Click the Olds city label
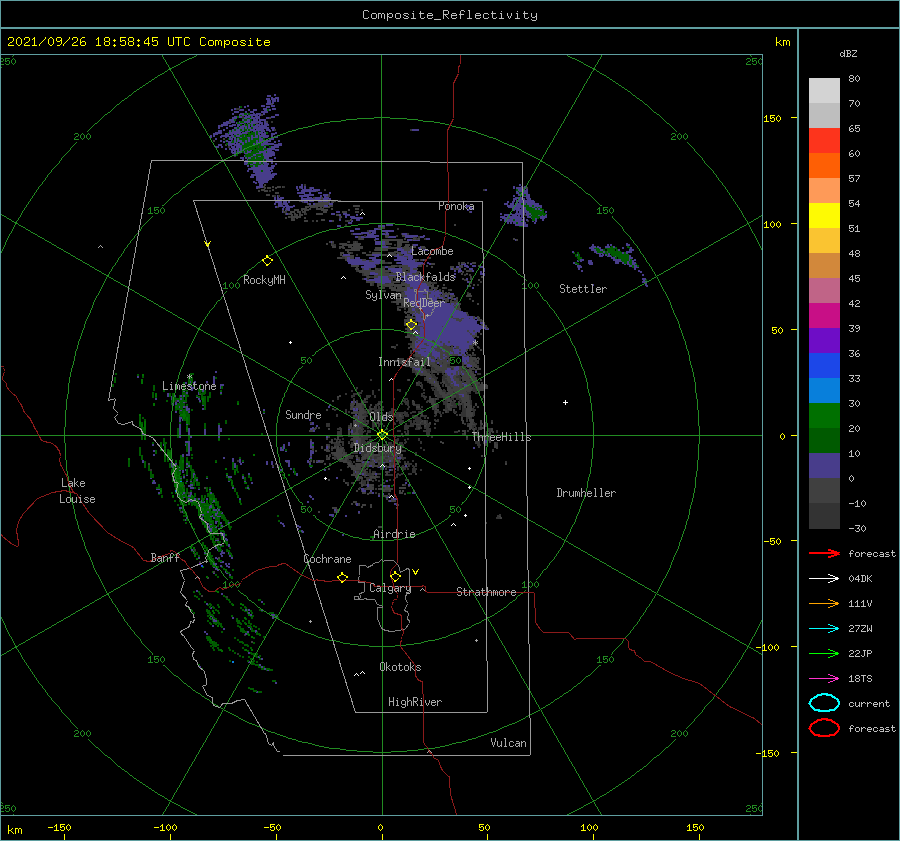The height and width of the screenshot is (841, 900). [381, 417]
